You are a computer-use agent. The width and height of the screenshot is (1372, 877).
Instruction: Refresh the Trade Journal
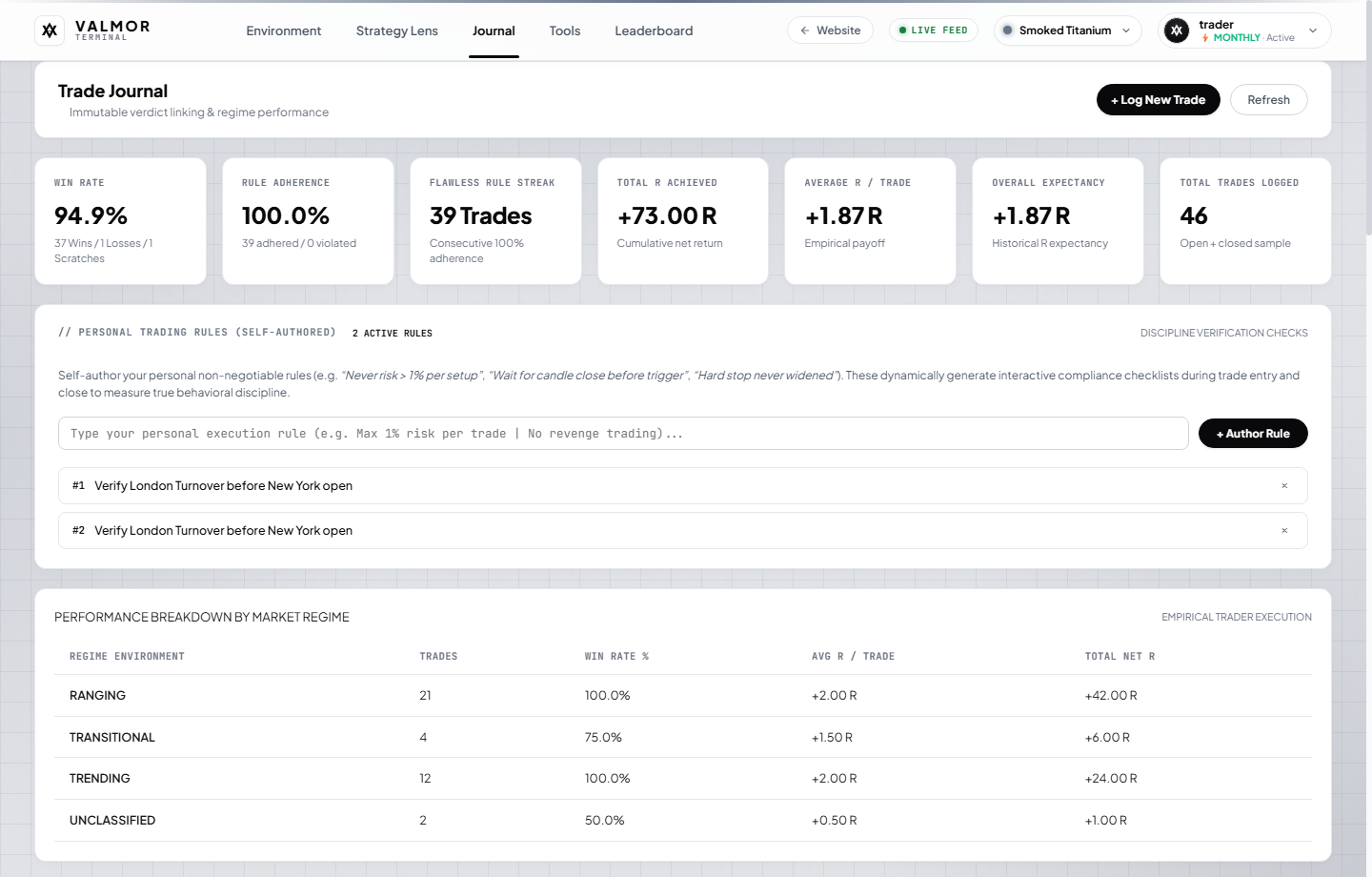click(x=1269, y=100)
